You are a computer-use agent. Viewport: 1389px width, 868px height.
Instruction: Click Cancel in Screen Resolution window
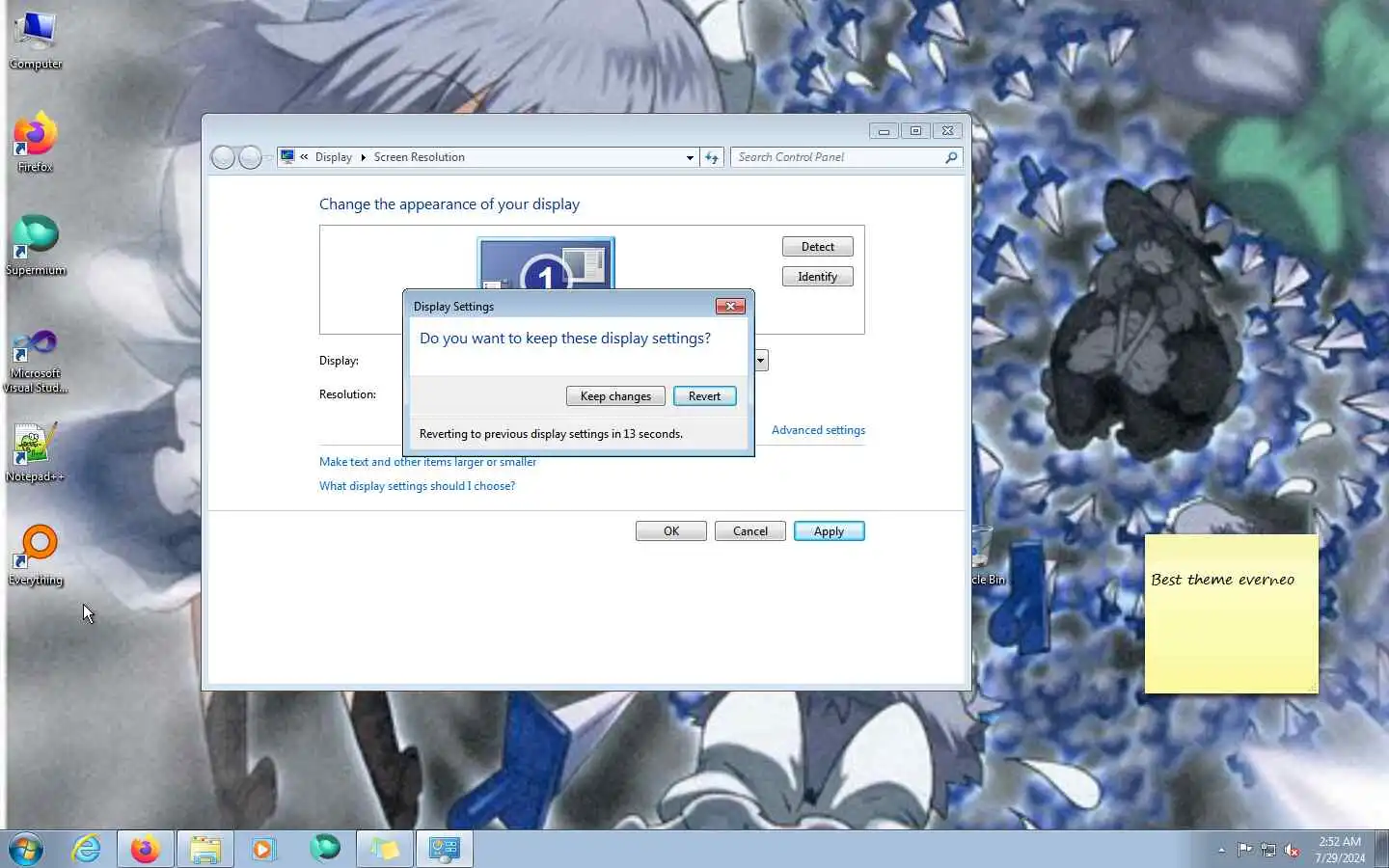click(x=750, y=531)
